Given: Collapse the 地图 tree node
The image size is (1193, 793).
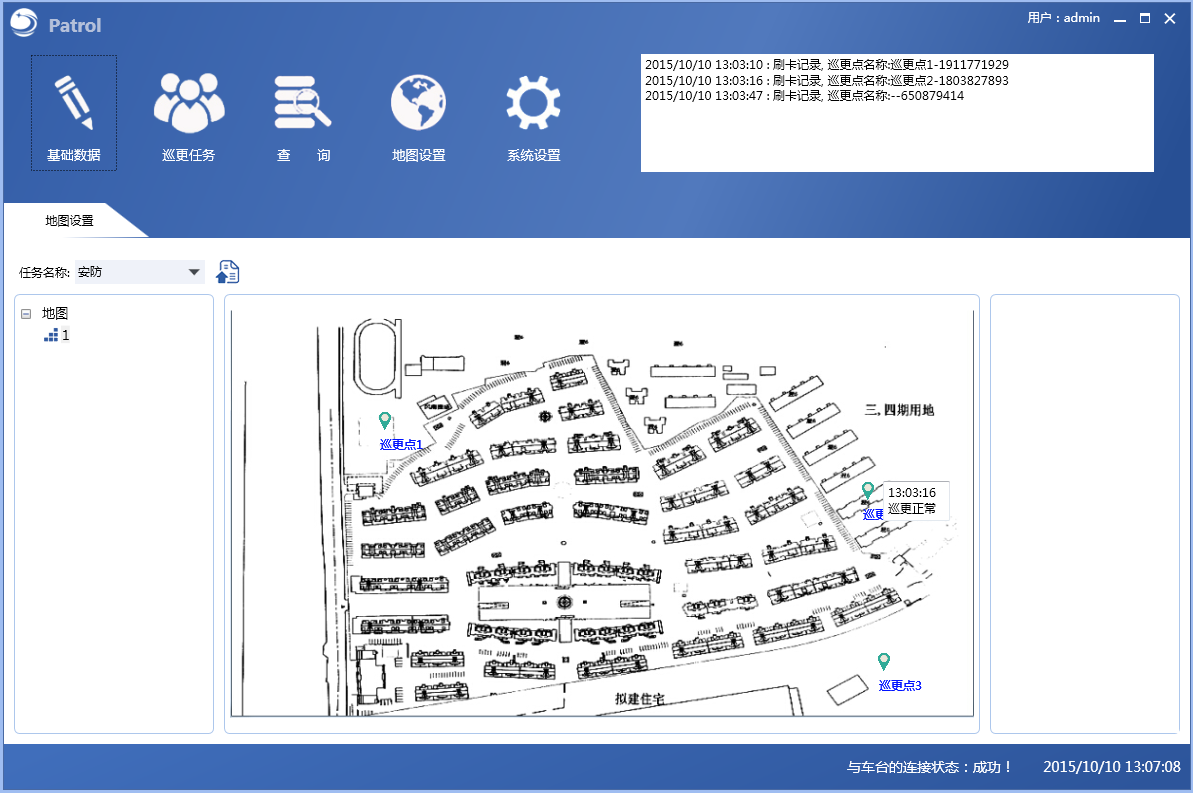Looking at the screenshot, I should [x=26, y=314].
